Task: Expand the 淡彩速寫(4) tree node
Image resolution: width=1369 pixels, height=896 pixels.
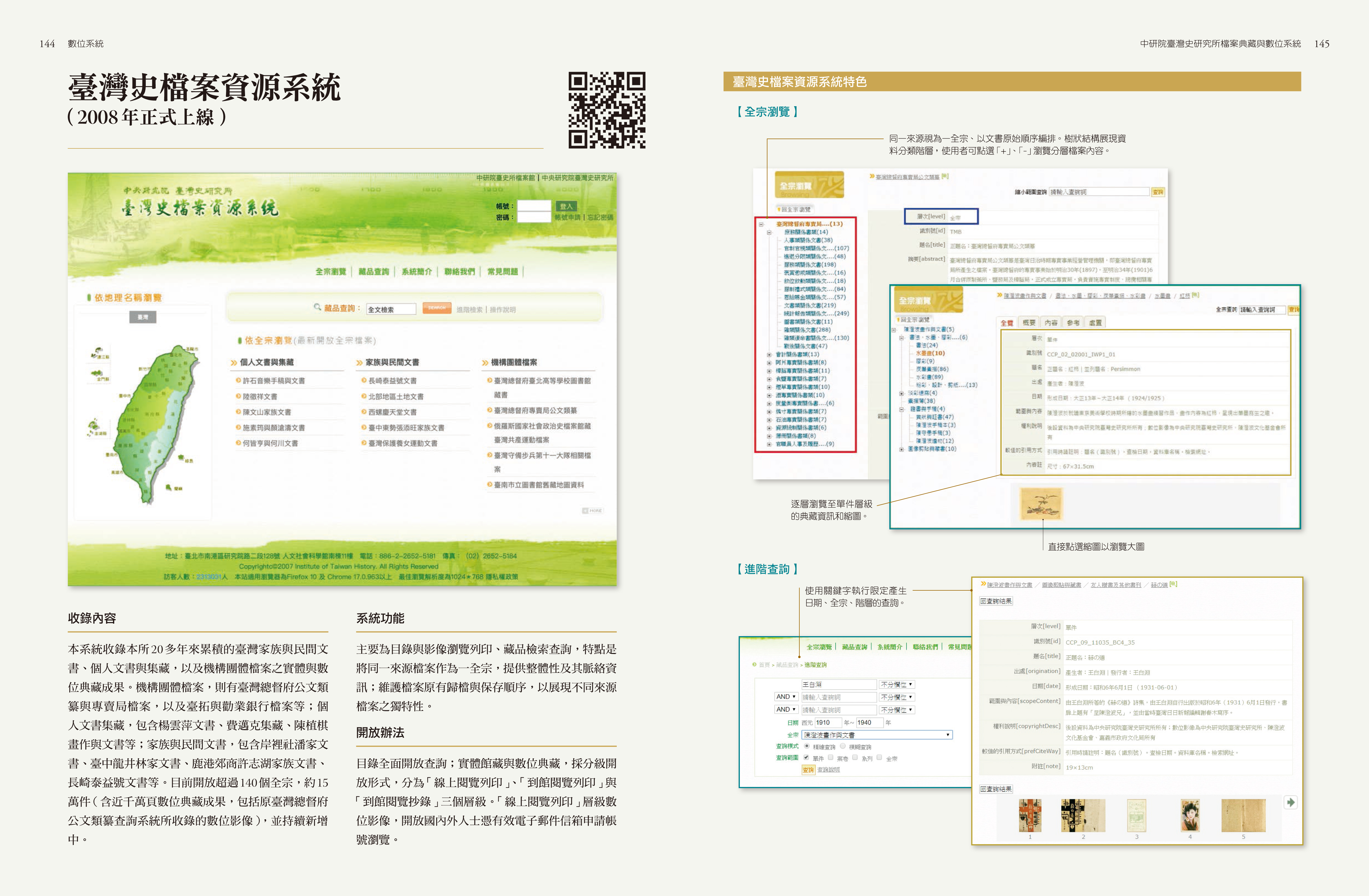Action: [x=901, y=393]
